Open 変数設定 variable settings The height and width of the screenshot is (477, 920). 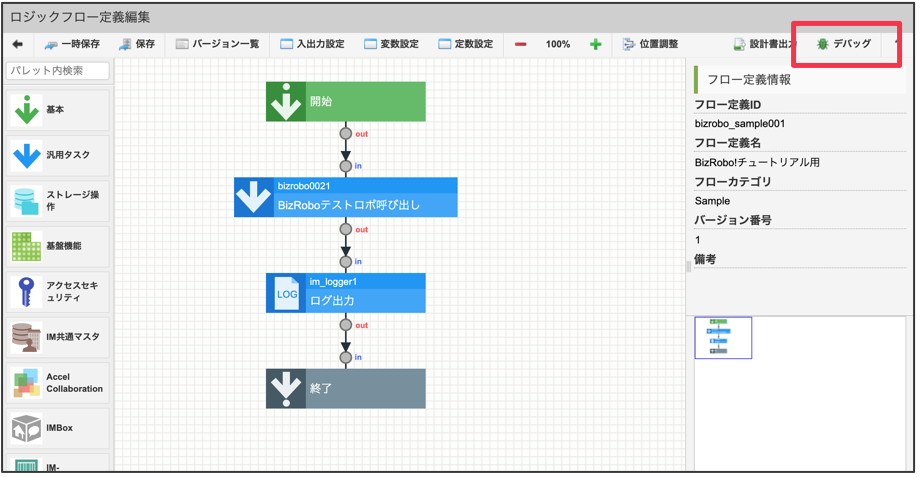coord(391,44)
